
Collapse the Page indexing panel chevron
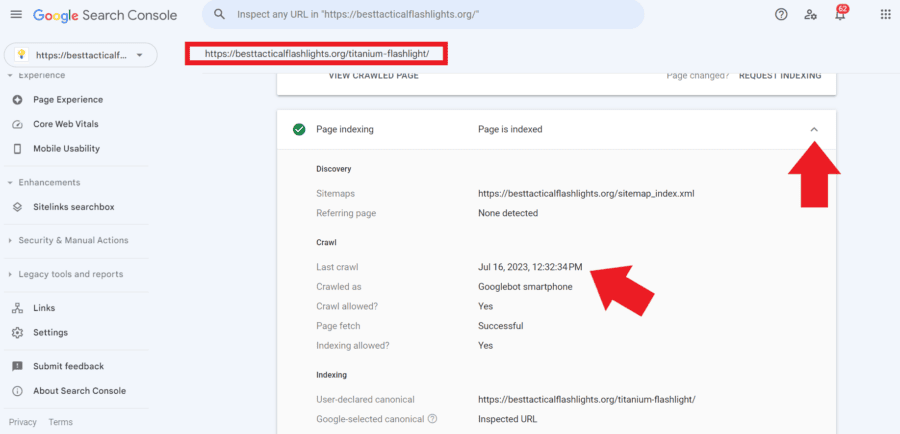tap(814, 130)
